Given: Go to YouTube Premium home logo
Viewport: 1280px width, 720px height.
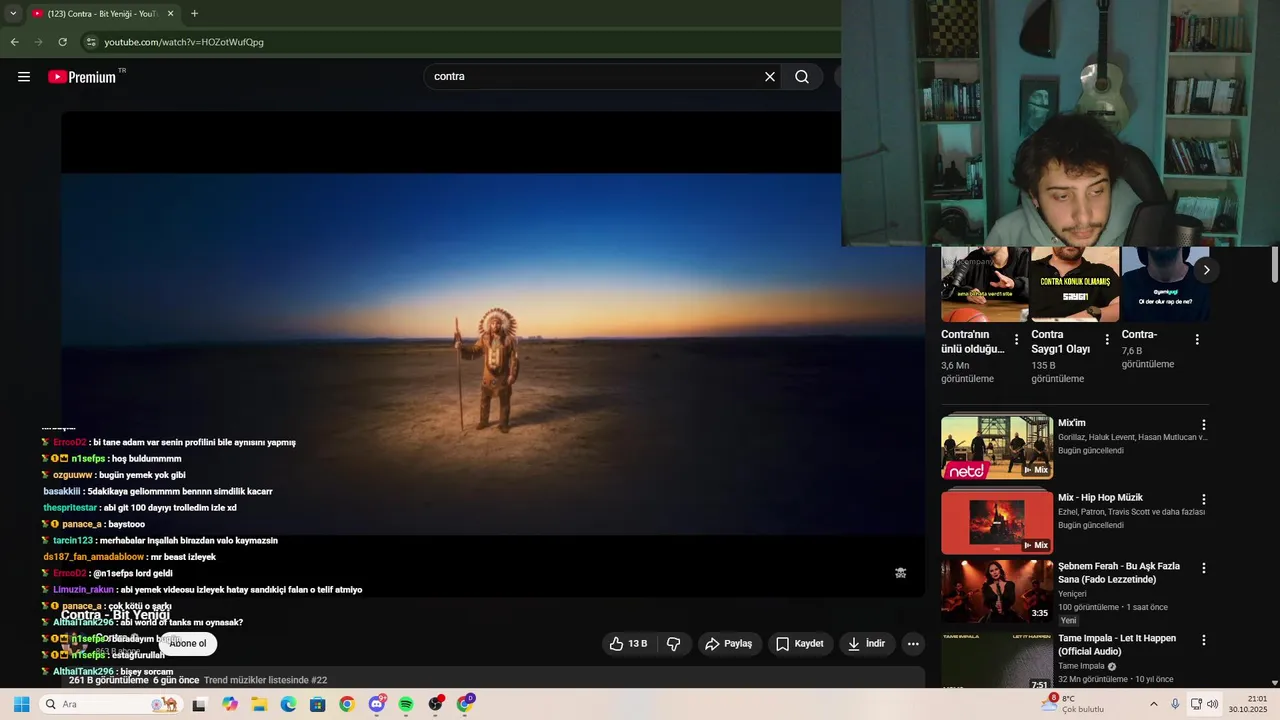Looking at the screenshot, I should 82,77.
